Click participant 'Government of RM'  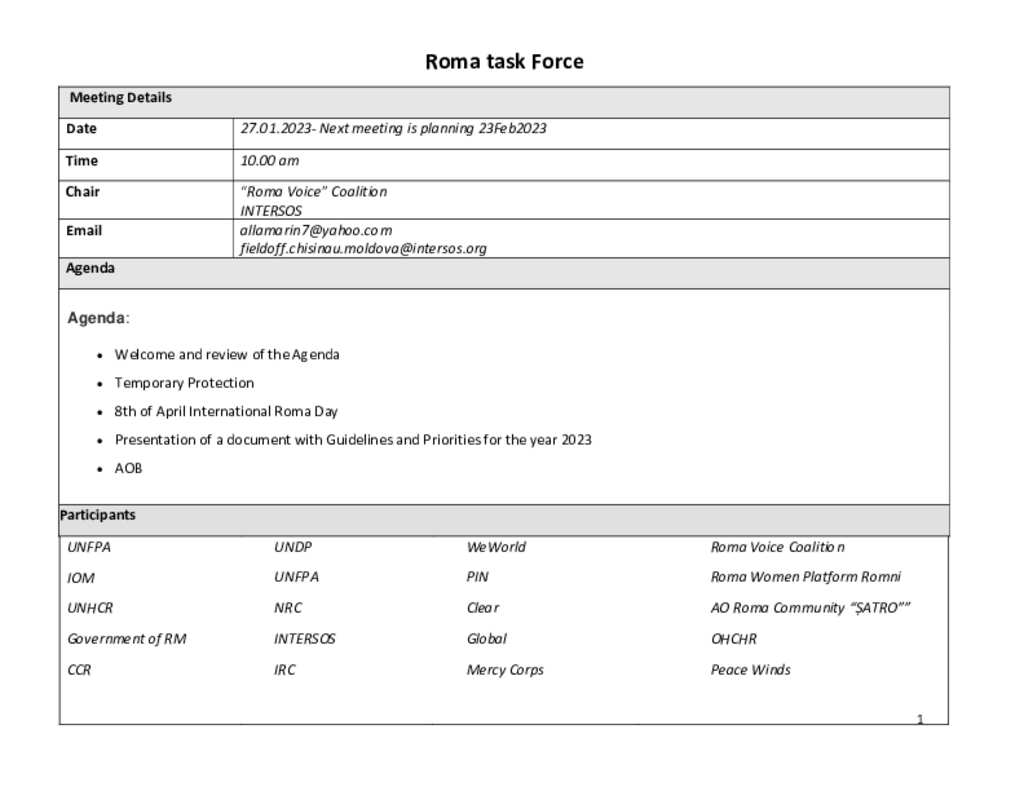(127, 639)
